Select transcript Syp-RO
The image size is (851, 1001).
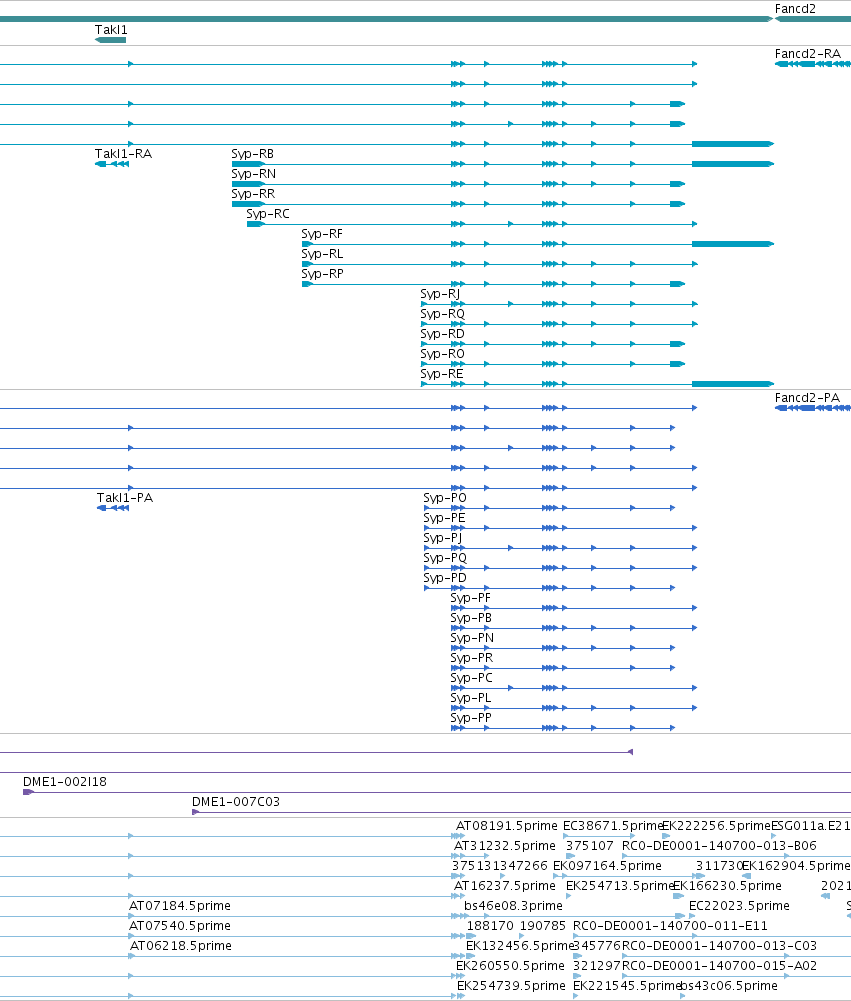coord(442,354)
